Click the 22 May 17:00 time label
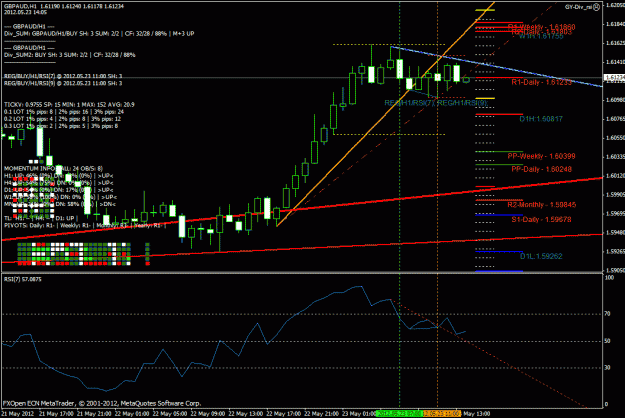 pyautogui.click(x=284, y=414)
